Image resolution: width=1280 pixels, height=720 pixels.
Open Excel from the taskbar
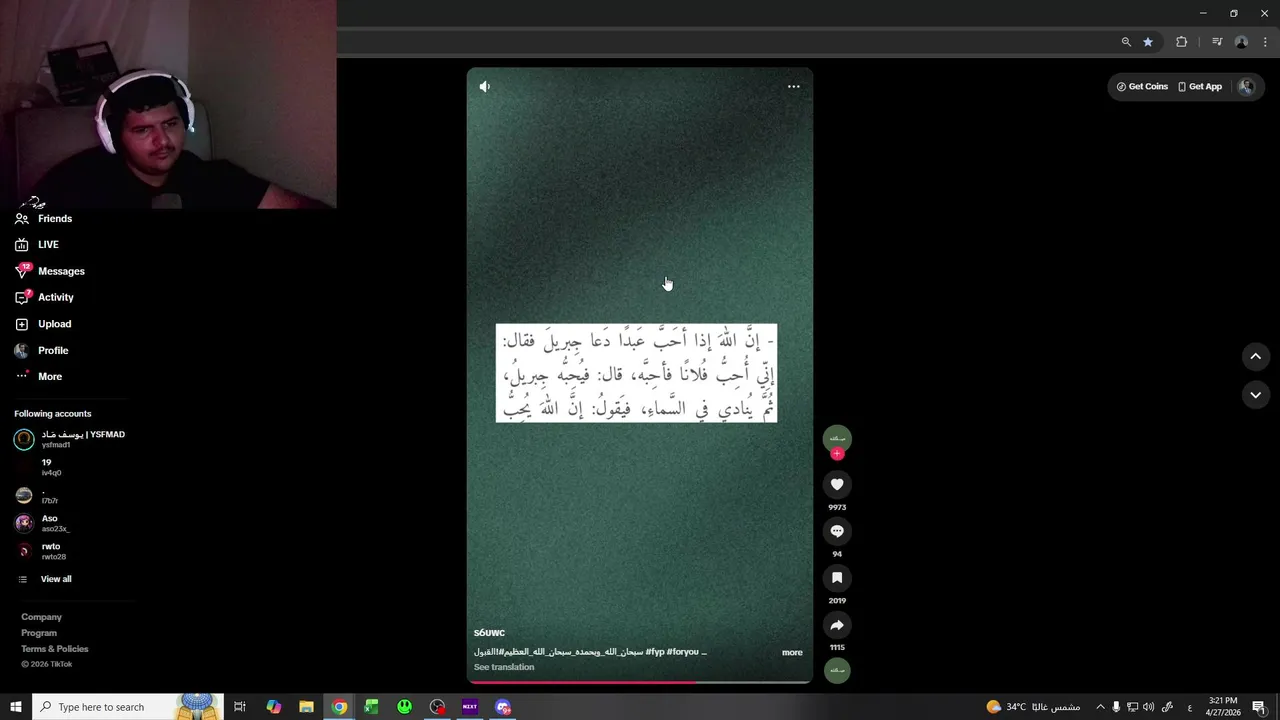click(372, 707)
